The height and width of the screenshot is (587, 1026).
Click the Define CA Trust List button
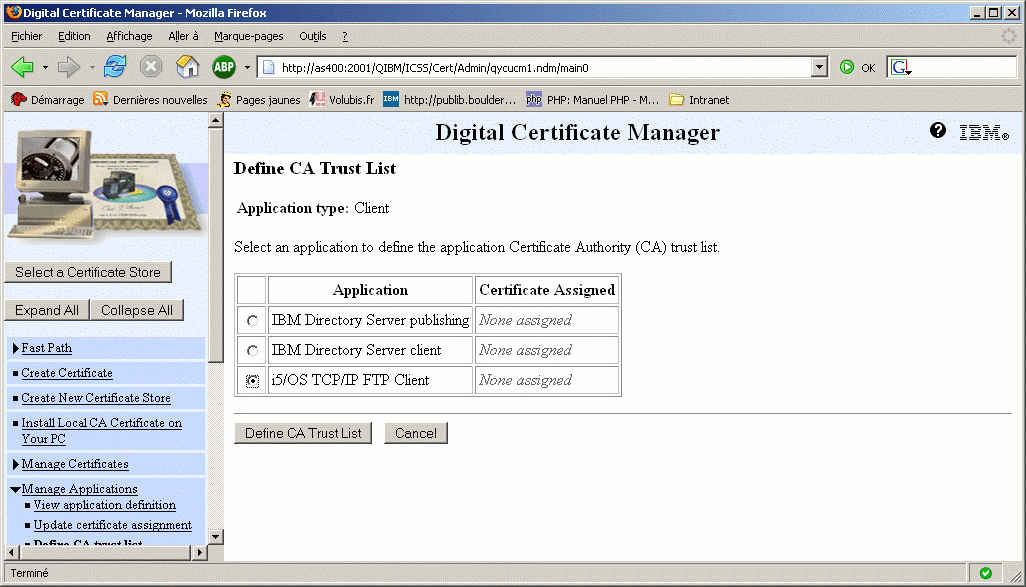[303, 433]
